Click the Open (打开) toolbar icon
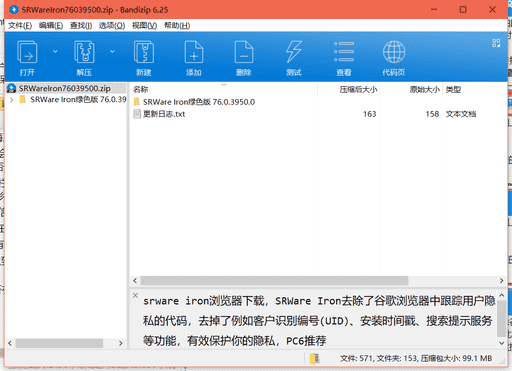 [27, 52]
